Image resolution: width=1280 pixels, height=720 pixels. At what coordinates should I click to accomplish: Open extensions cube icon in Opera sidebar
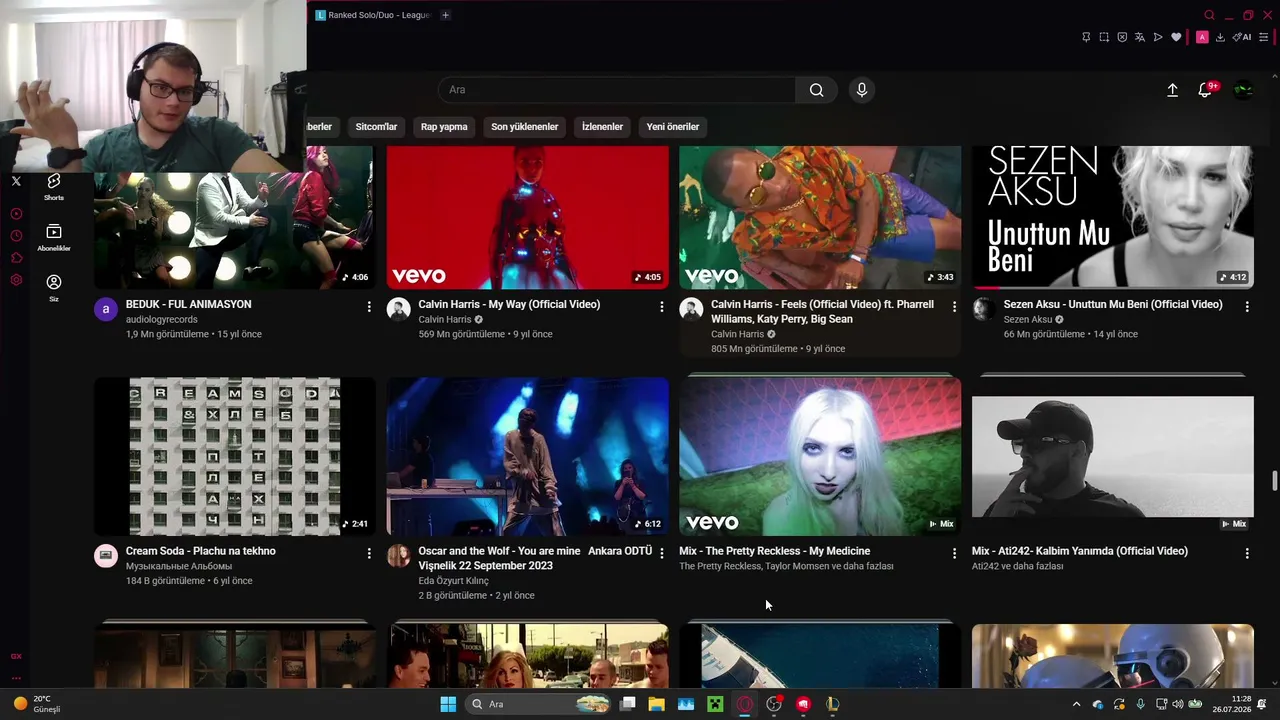coord(16,258)
